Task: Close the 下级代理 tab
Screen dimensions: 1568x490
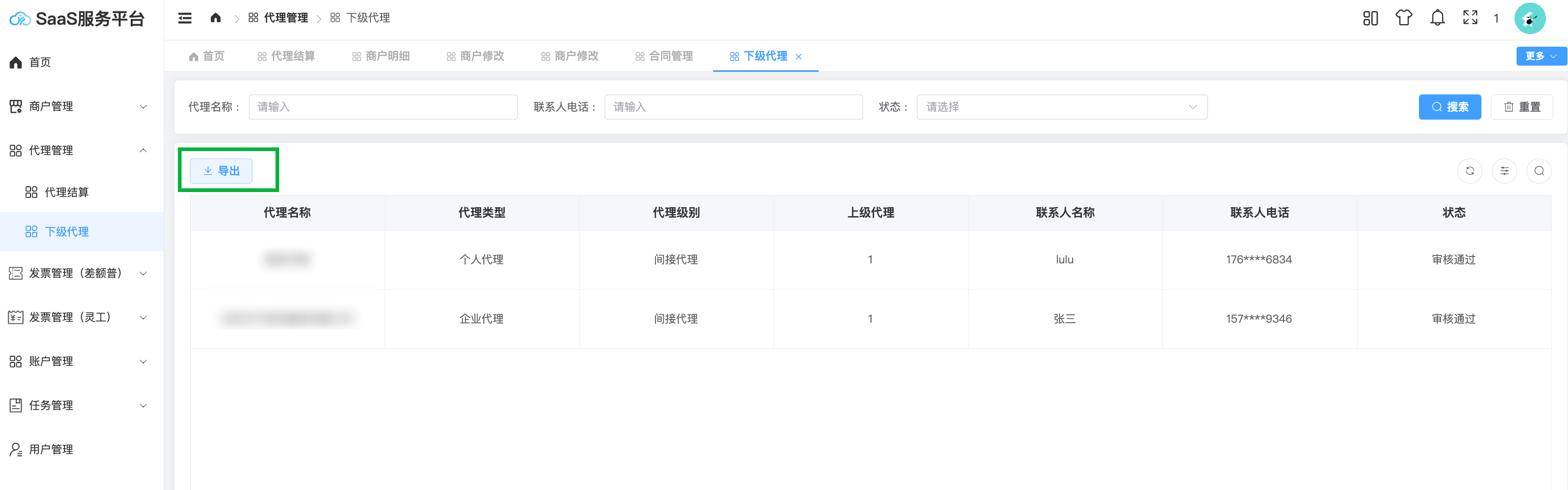Action: coord(799,57)
